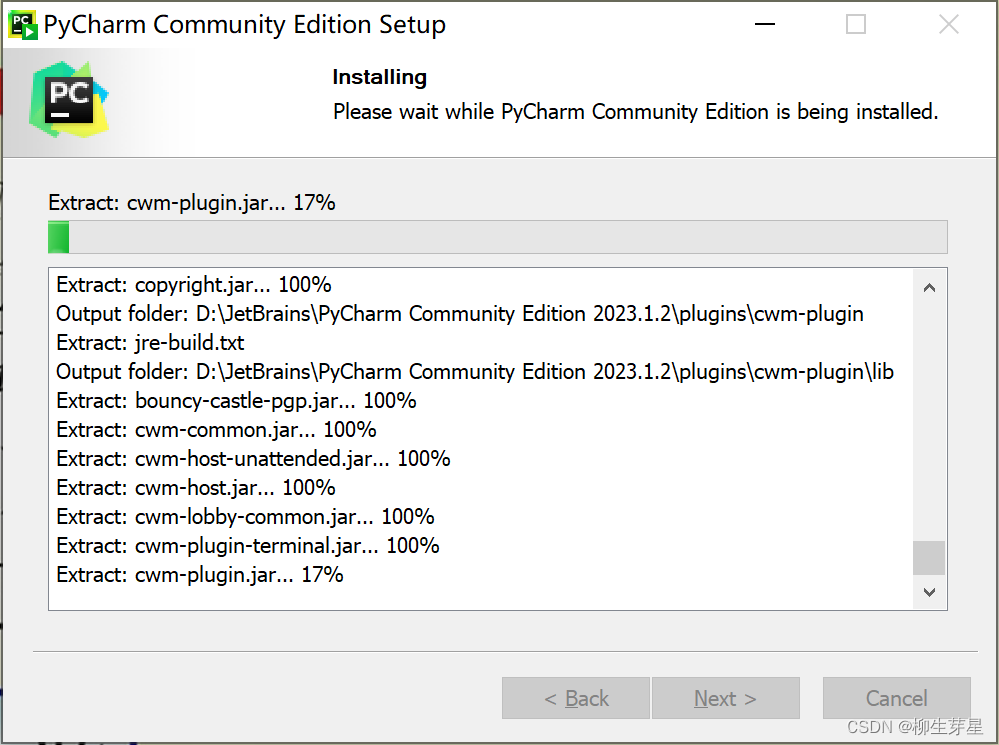Click the scrollbar down arrow

[929, 592]
